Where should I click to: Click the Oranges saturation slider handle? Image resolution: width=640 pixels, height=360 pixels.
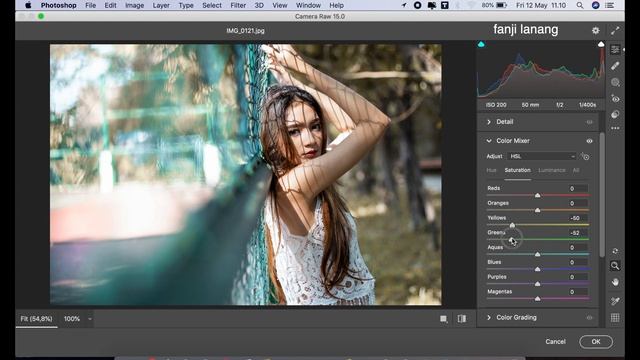[x=538, y=210]
